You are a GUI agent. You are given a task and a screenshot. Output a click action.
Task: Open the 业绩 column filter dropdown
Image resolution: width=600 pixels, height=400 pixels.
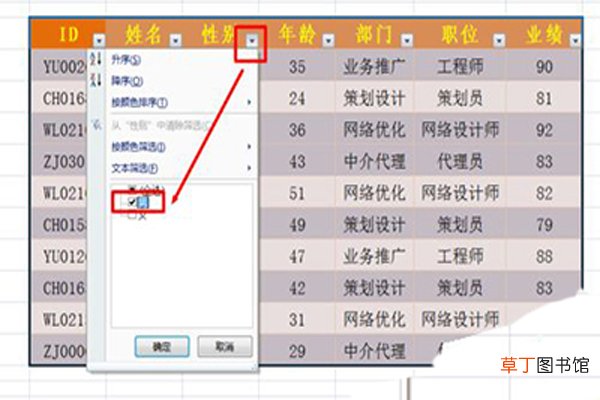[575, 40]
